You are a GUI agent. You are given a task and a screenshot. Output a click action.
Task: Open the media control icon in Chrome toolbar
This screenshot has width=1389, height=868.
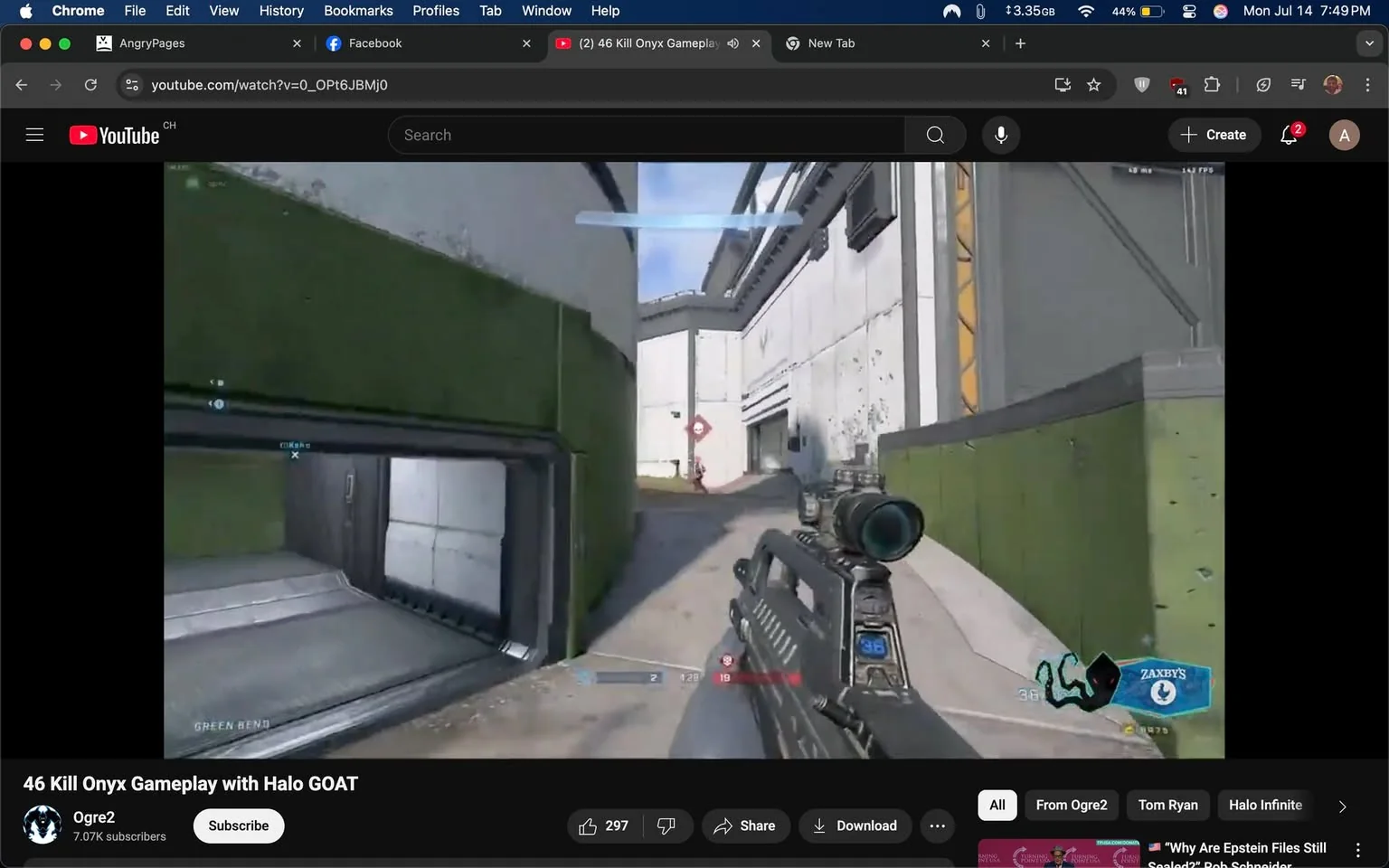click(1299, 85)
